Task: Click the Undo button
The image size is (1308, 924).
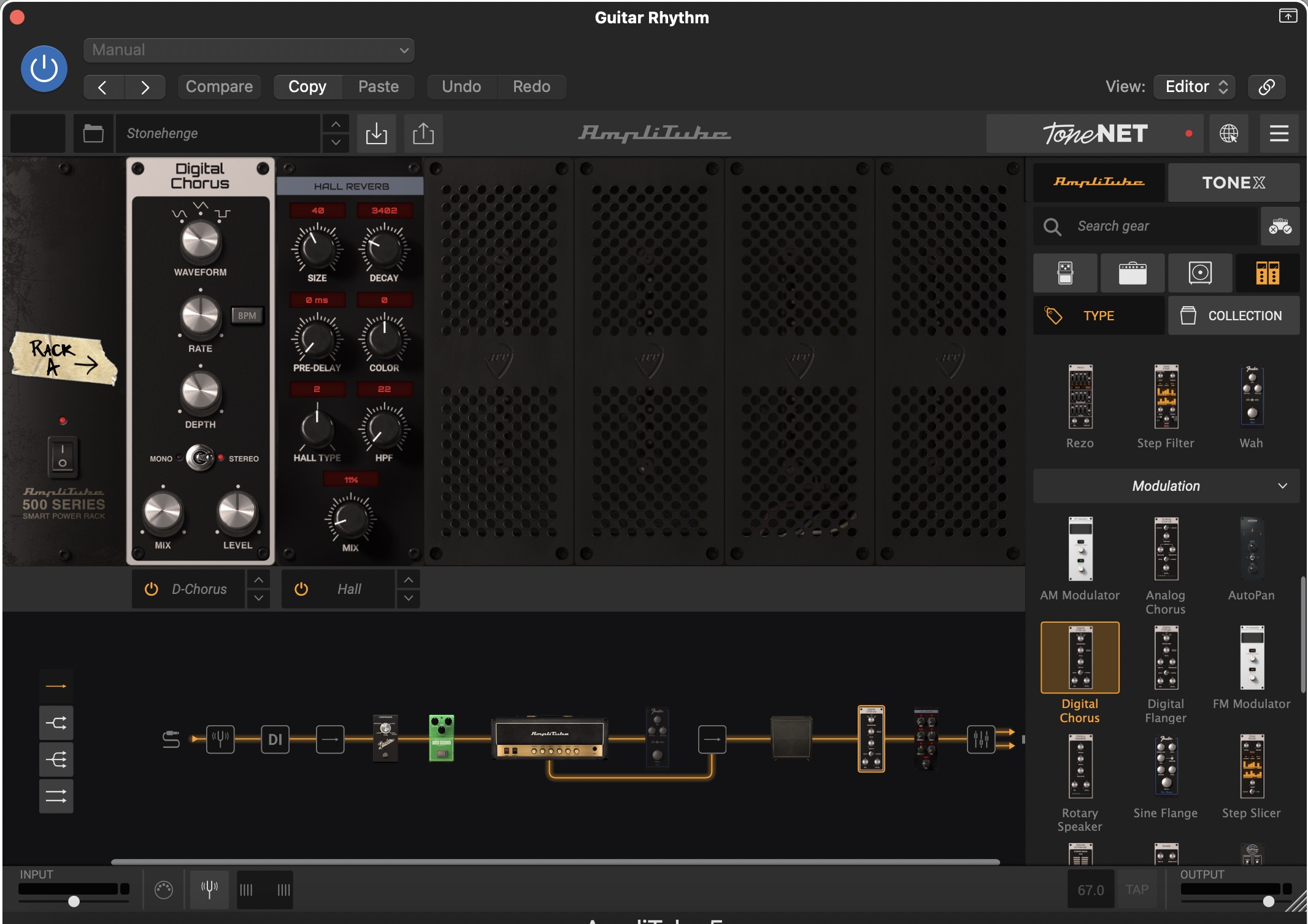Action: (461, 87)
